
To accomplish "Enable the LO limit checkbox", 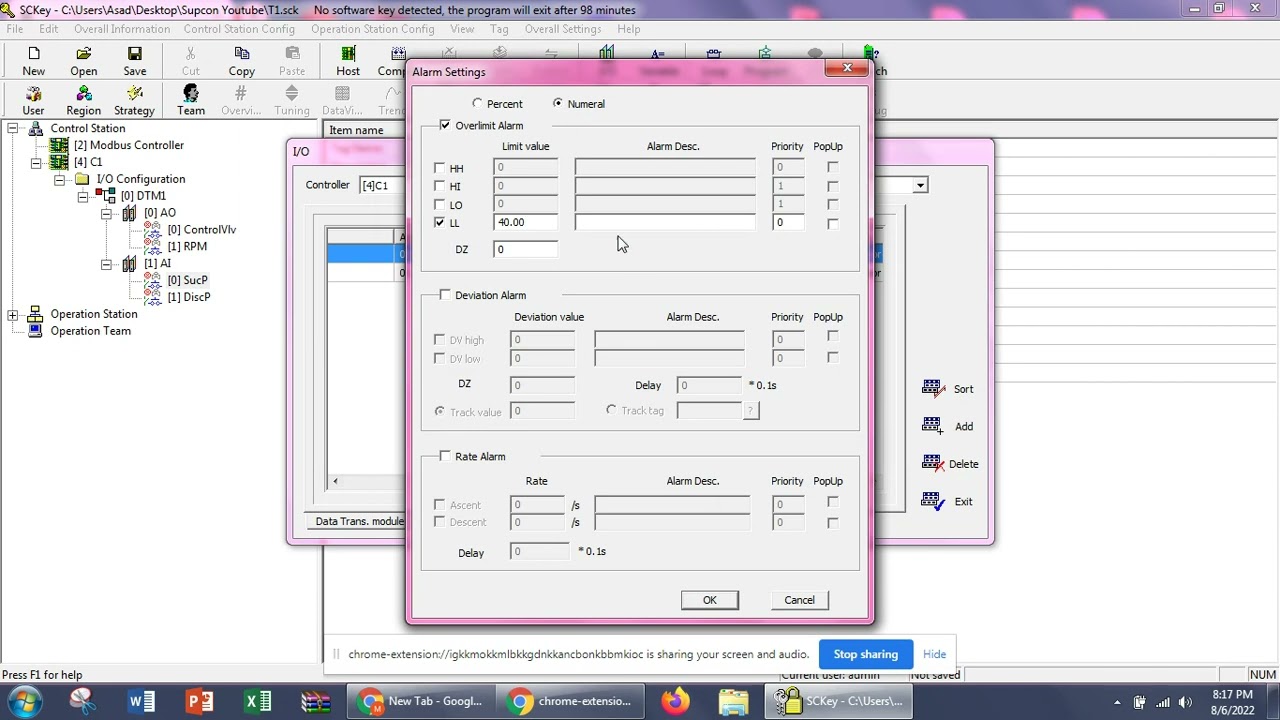I will pos(439,204).
